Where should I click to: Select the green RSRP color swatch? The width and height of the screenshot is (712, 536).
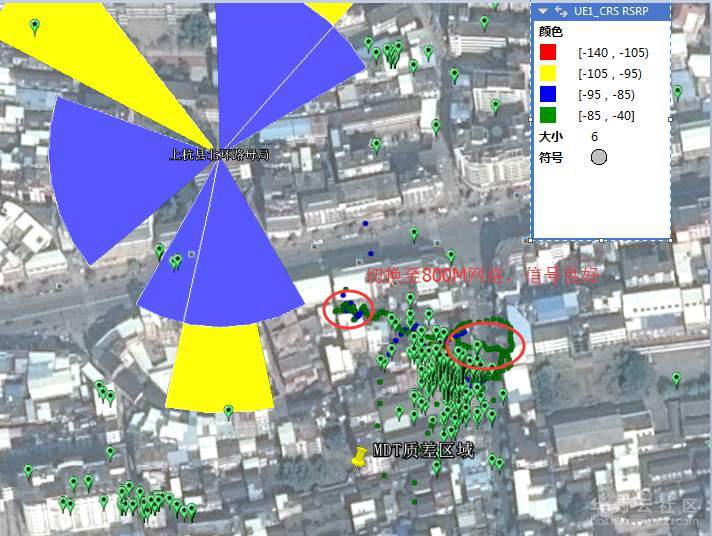(x=548, y=115)
